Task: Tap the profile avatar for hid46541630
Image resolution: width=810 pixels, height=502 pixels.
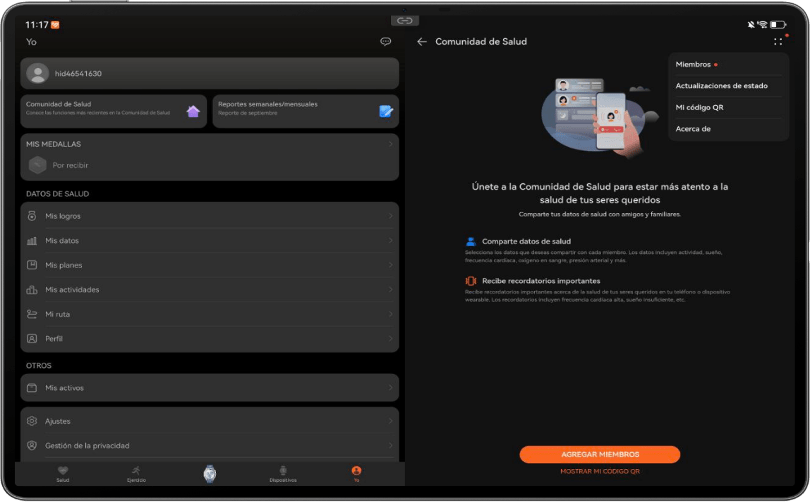Action: pyautogui.click(x=38, y=73)
